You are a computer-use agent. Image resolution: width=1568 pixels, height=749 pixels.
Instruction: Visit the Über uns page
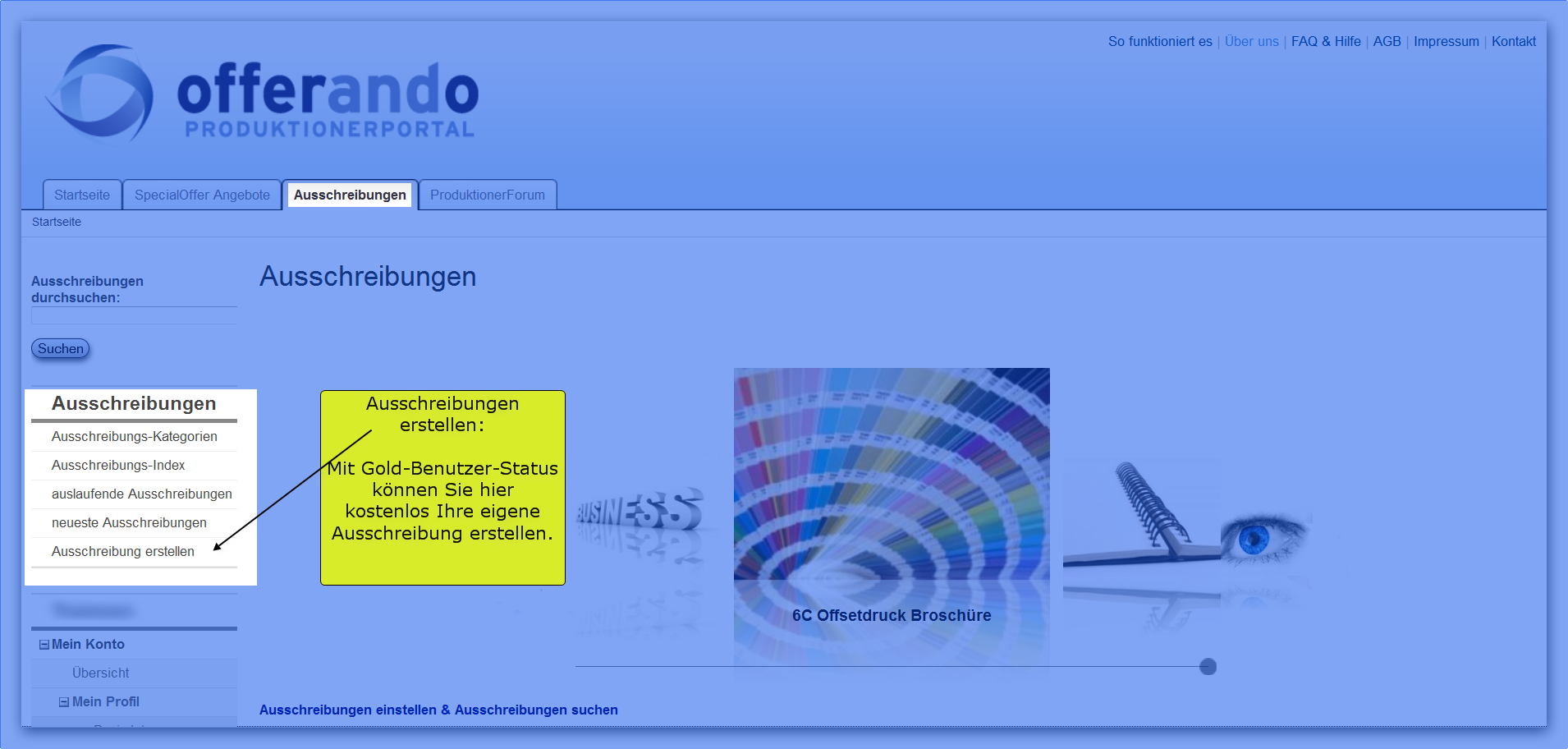tap(1252, 41)
